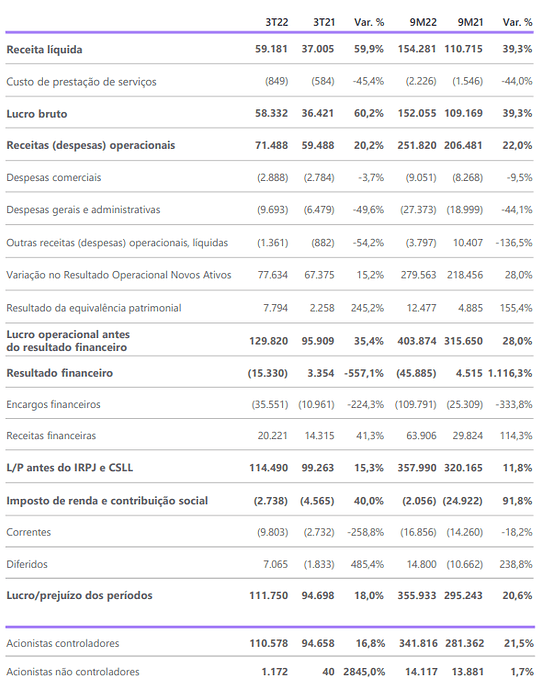
Task: Select the Lucro bruto row label
Action: [x=37, y=114]
